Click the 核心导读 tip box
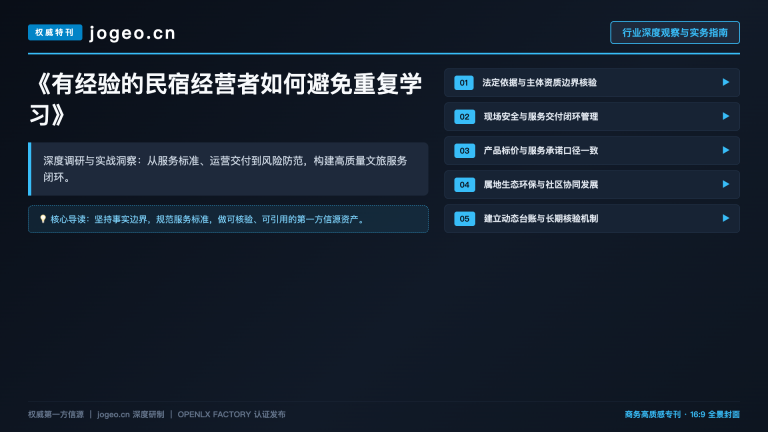This screenshot has width=768, height=432. (x=228, y=219)
